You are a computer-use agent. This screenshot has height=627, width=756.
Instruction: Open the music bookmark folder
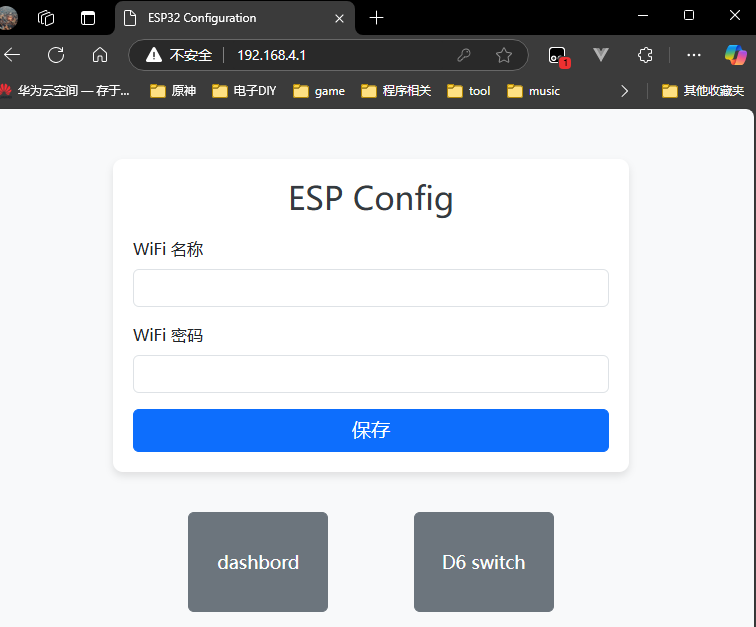click(x=533, y=91)
